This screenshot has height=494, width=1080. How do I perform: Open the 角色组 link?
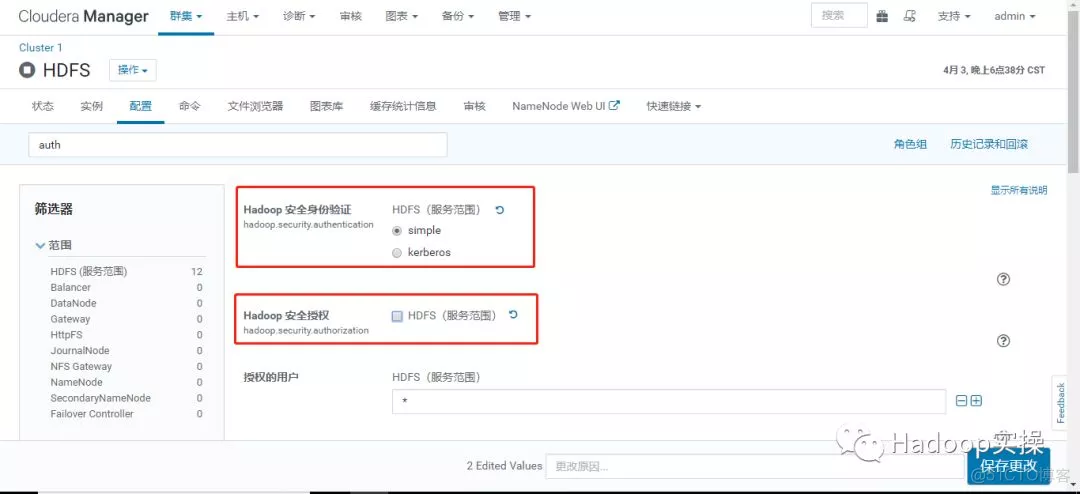(x=911, y=144)
